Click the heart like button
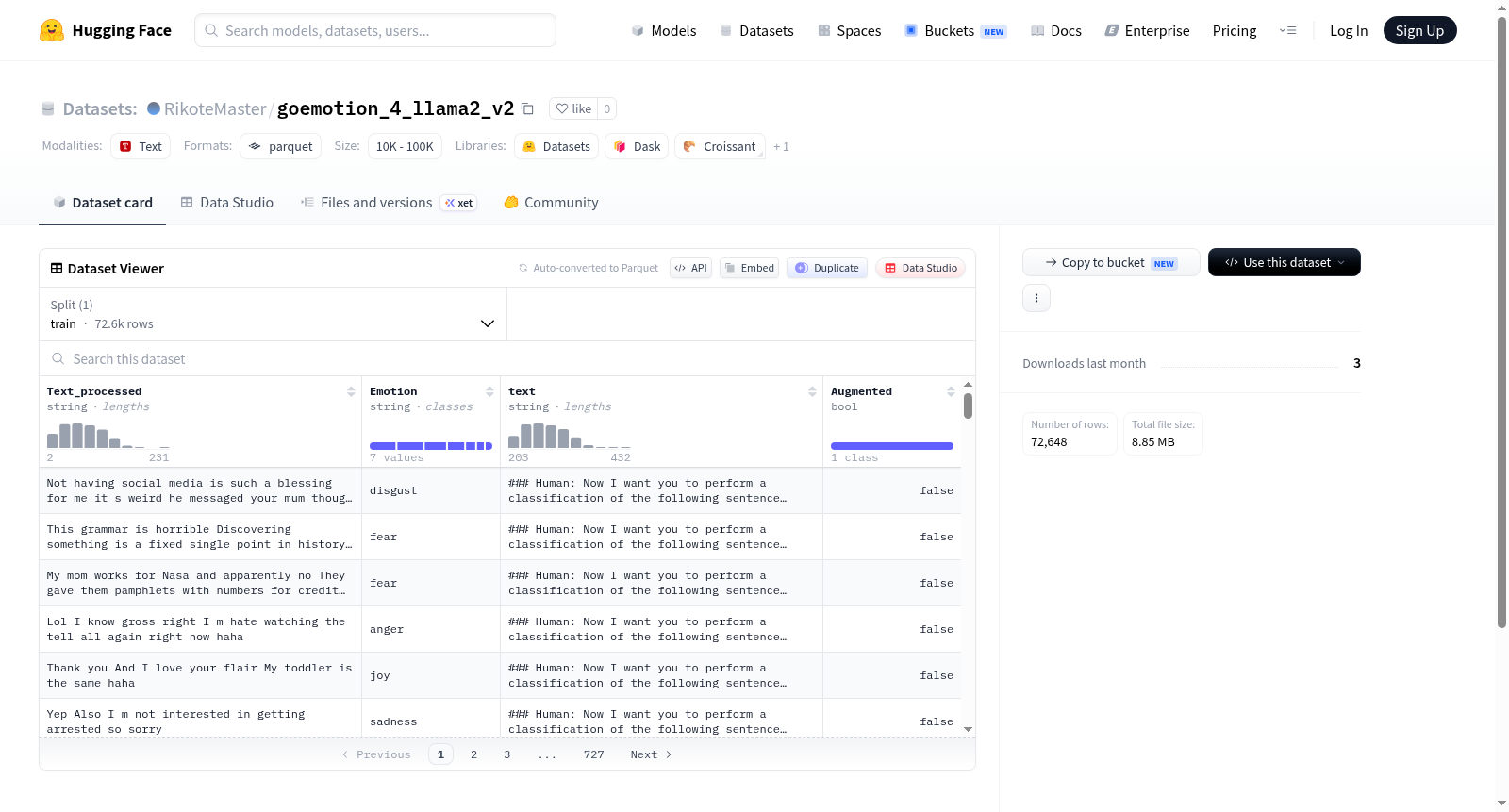 tap(573, 108)
